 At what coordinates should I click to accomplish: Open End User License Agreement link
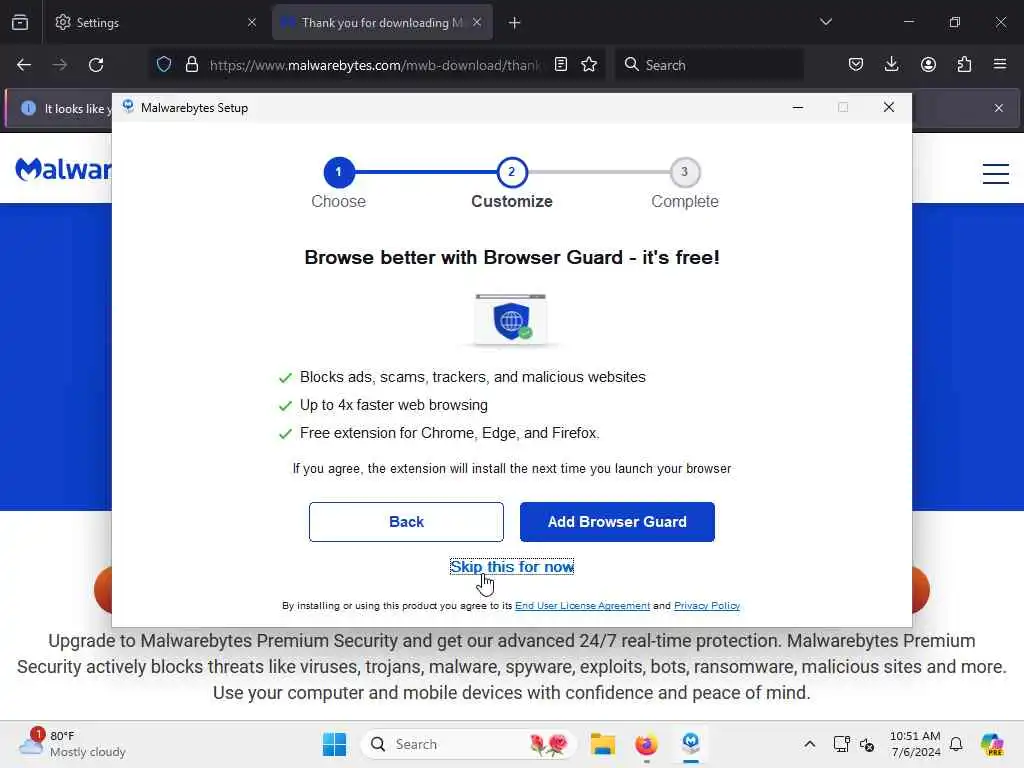tap(583, 605)
